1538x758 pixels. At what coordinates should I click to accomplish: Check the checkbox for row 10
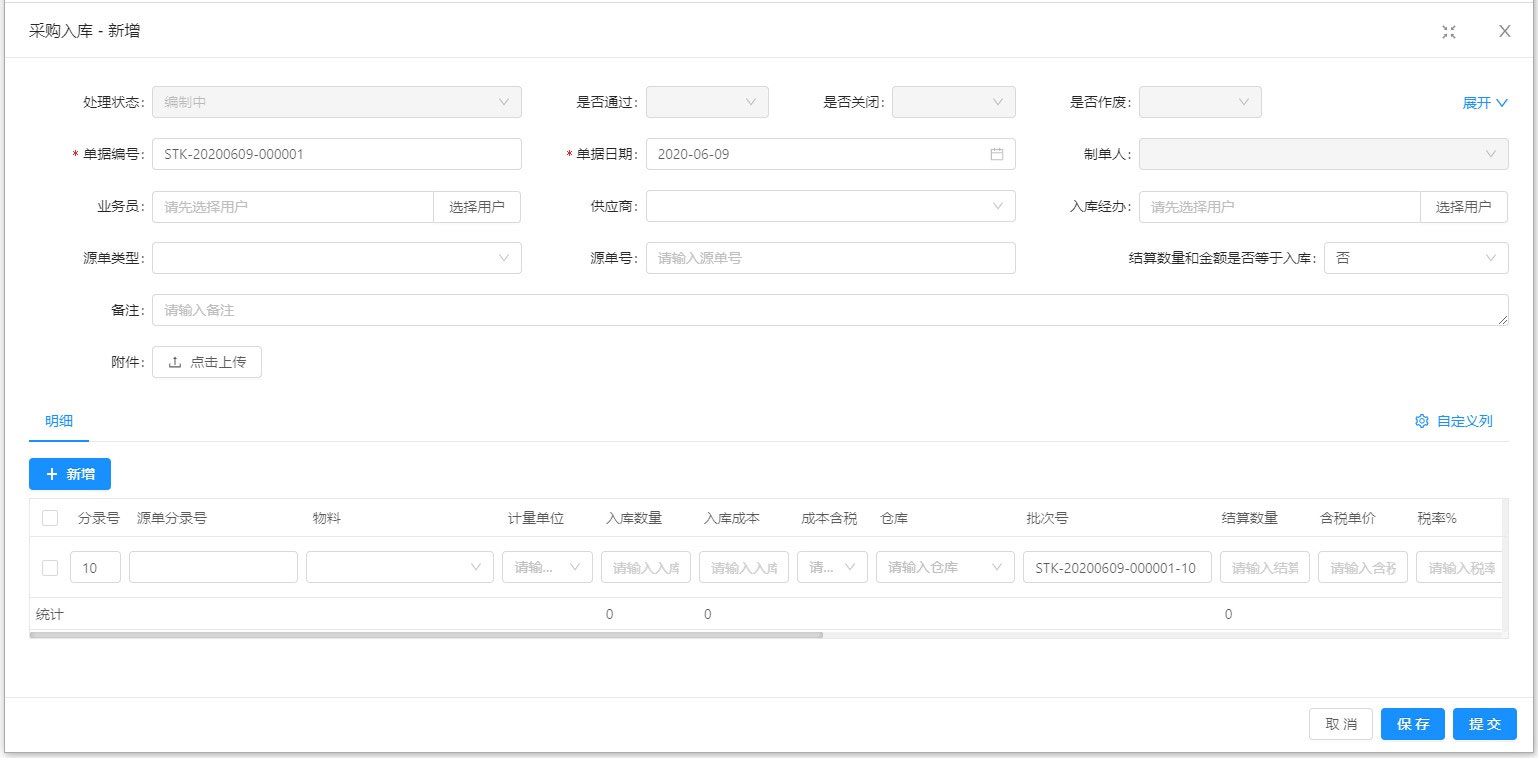(x=50, y=568)
